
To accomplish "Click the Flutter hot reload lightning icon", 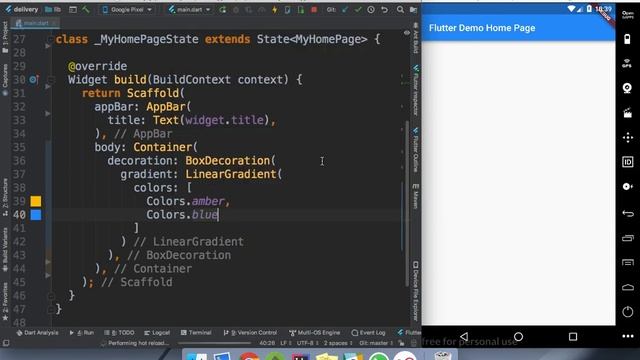I will pyautogui.click(x=275, y=9).
